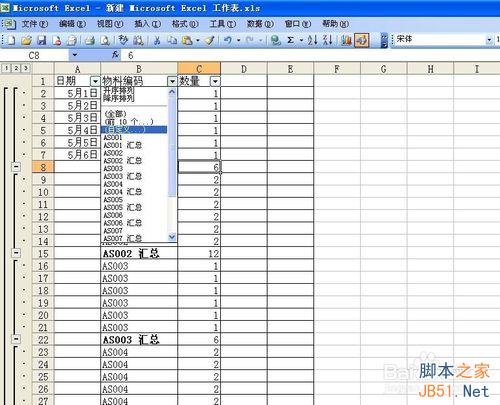Show outline level 1
This screenshot has height=405, width=500.
(6, 68)
